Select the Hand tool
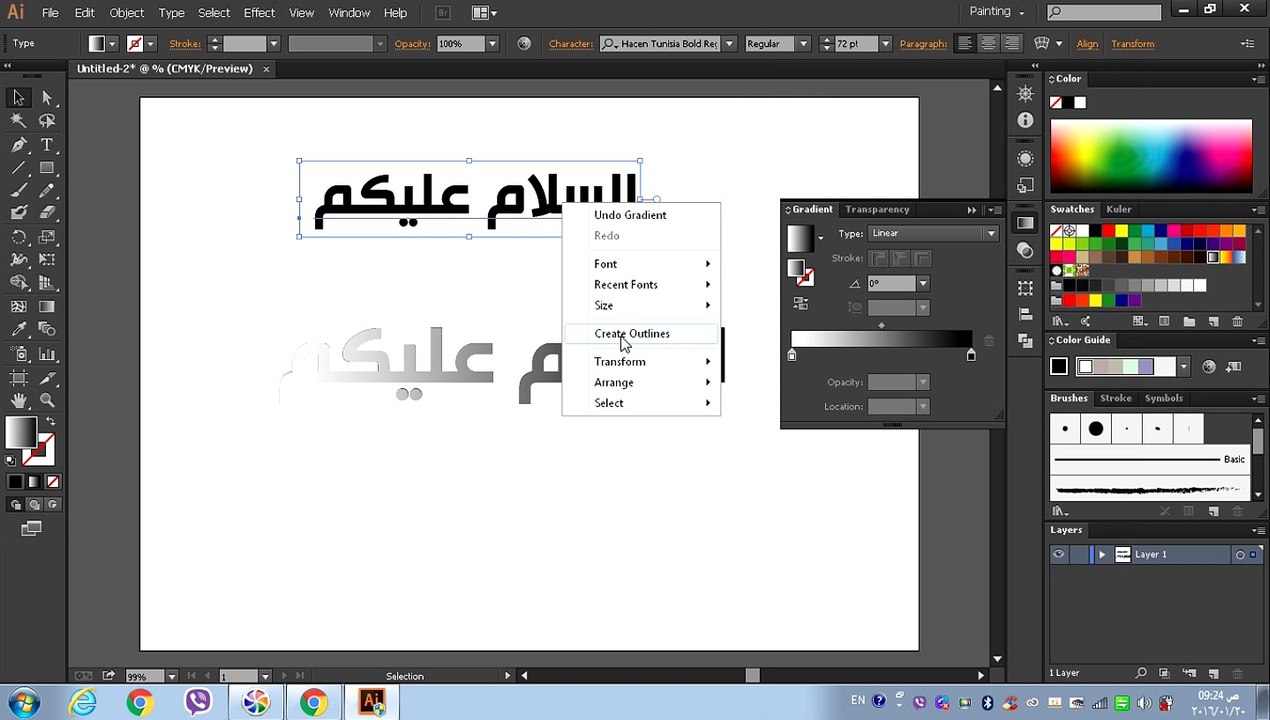 coord(18,400)
